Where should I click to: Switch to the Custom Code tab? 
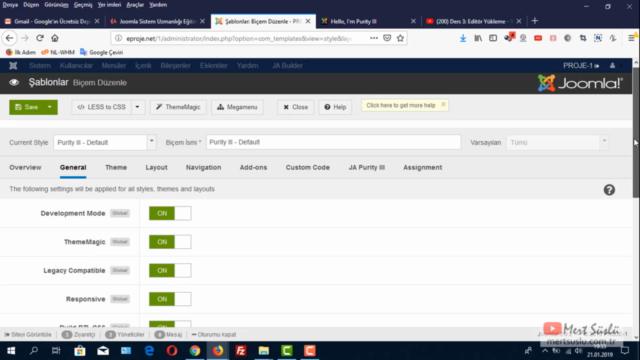coord(307,167)
